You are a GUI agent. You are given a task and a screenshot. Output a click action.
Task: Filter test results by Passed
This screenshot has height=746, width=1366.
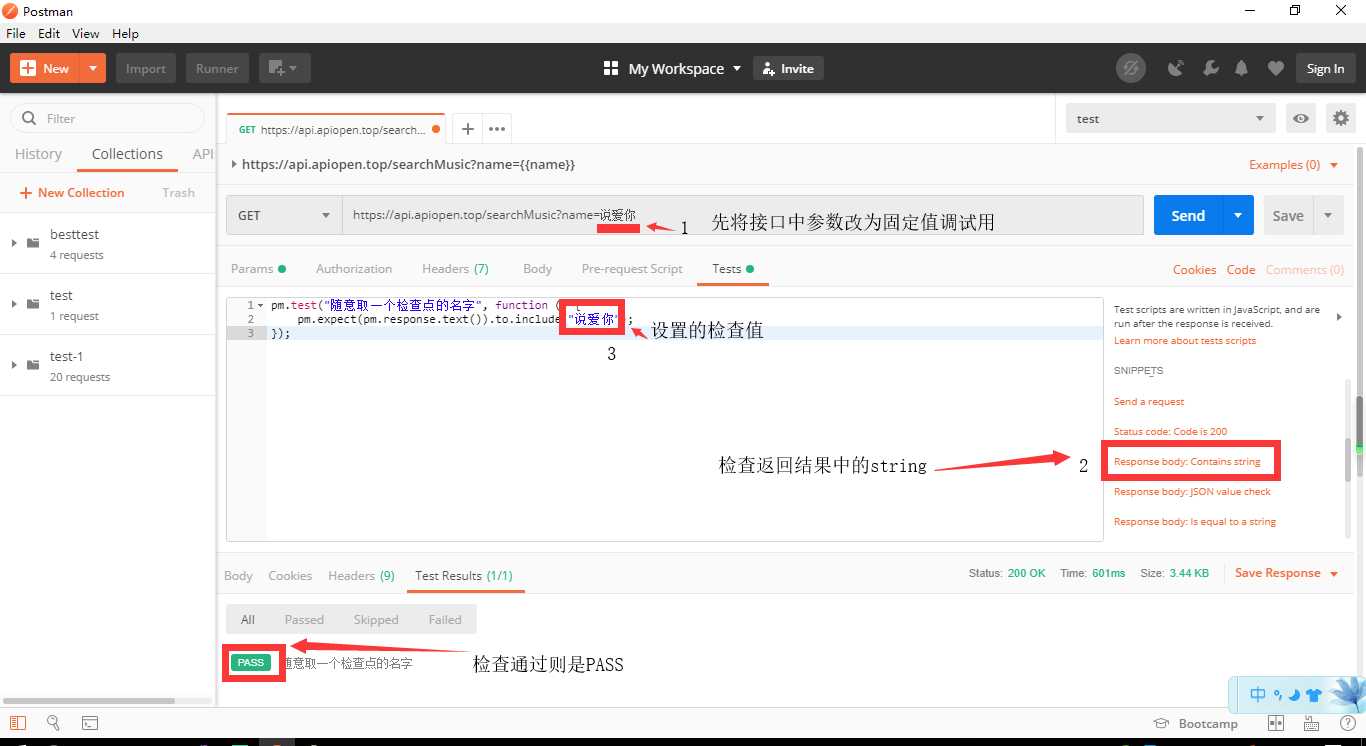click(x=304, y=619)
